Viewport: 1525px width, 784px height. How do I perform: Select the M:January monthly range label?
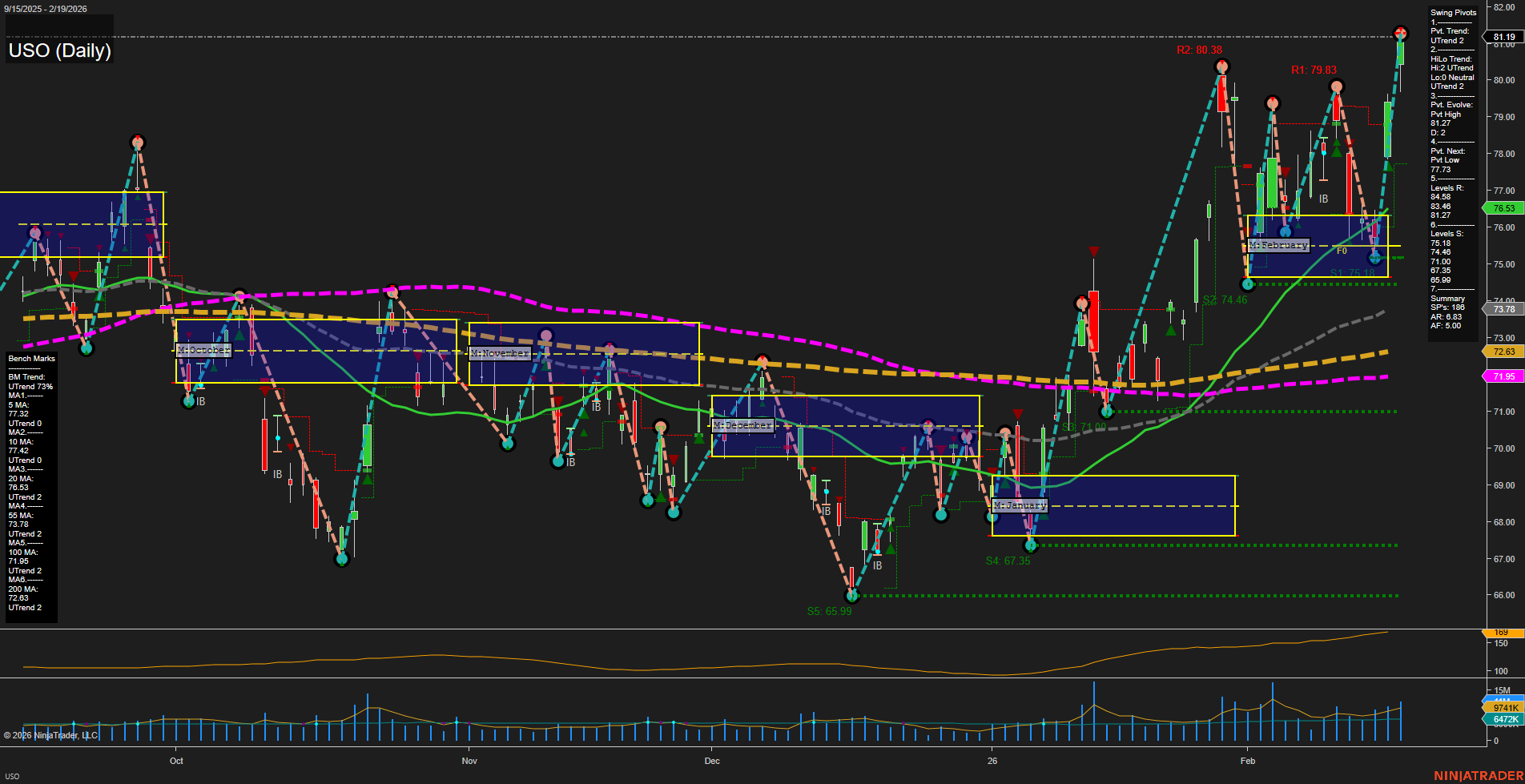(1020, 505)
